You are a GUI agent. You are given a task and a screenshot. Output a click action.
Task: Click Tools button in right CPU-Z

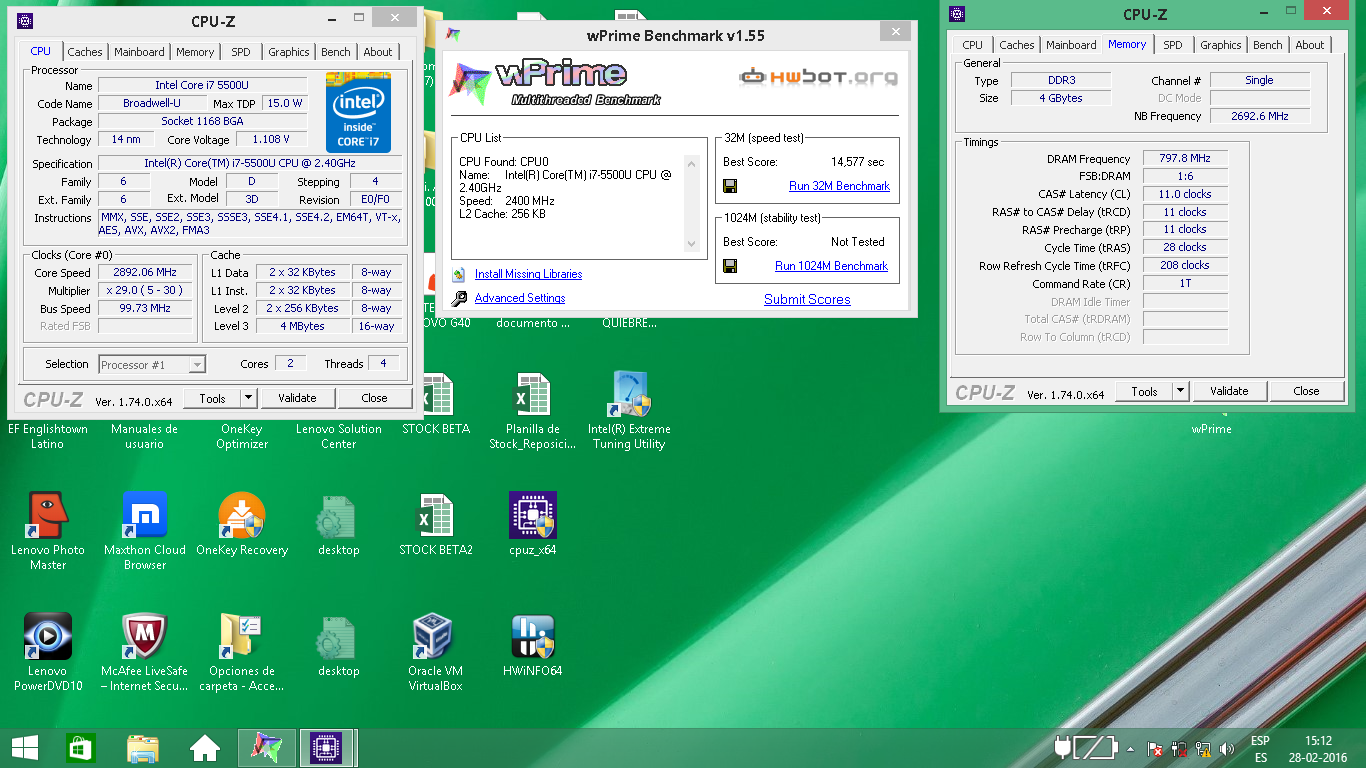pos(1144,391)
